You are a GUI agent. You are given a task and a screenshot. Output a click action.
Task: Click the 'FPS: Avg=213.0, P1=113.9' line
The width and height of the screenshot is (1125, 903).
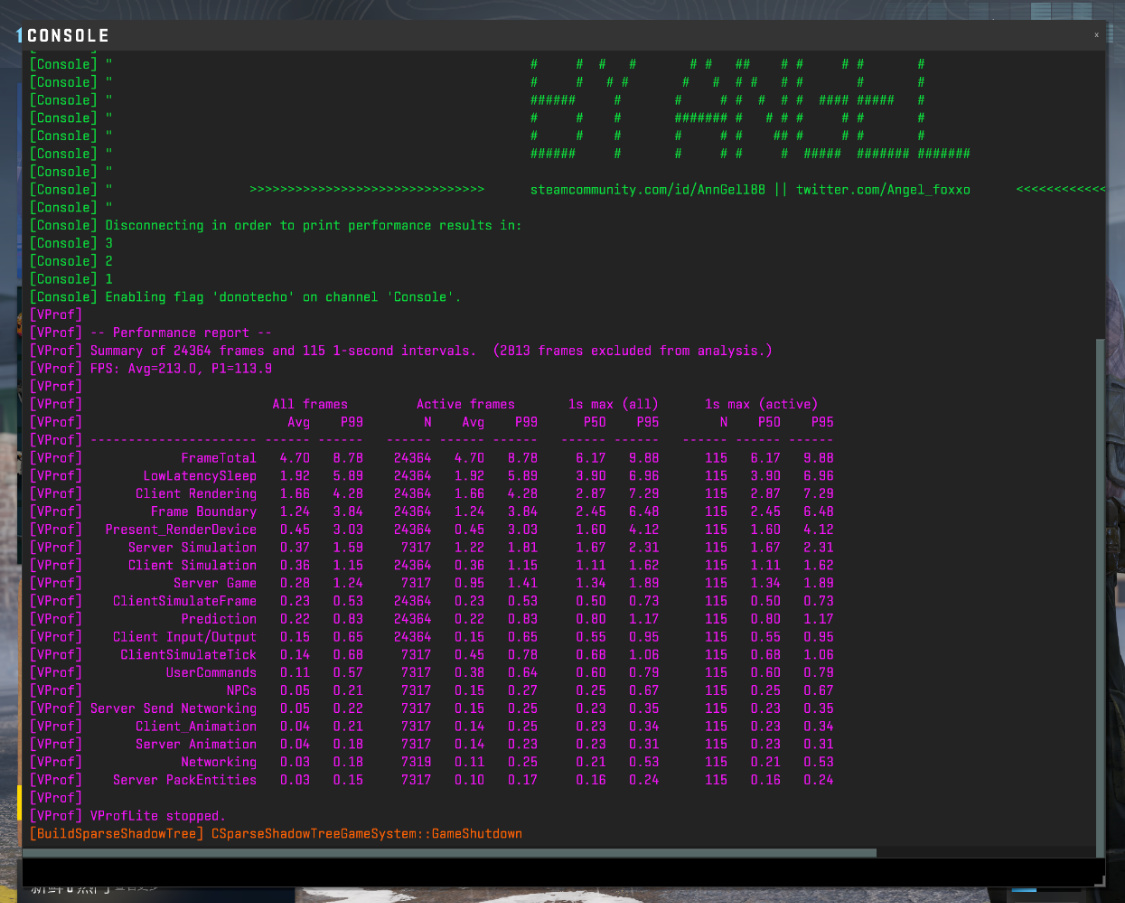tap(151, 369)
